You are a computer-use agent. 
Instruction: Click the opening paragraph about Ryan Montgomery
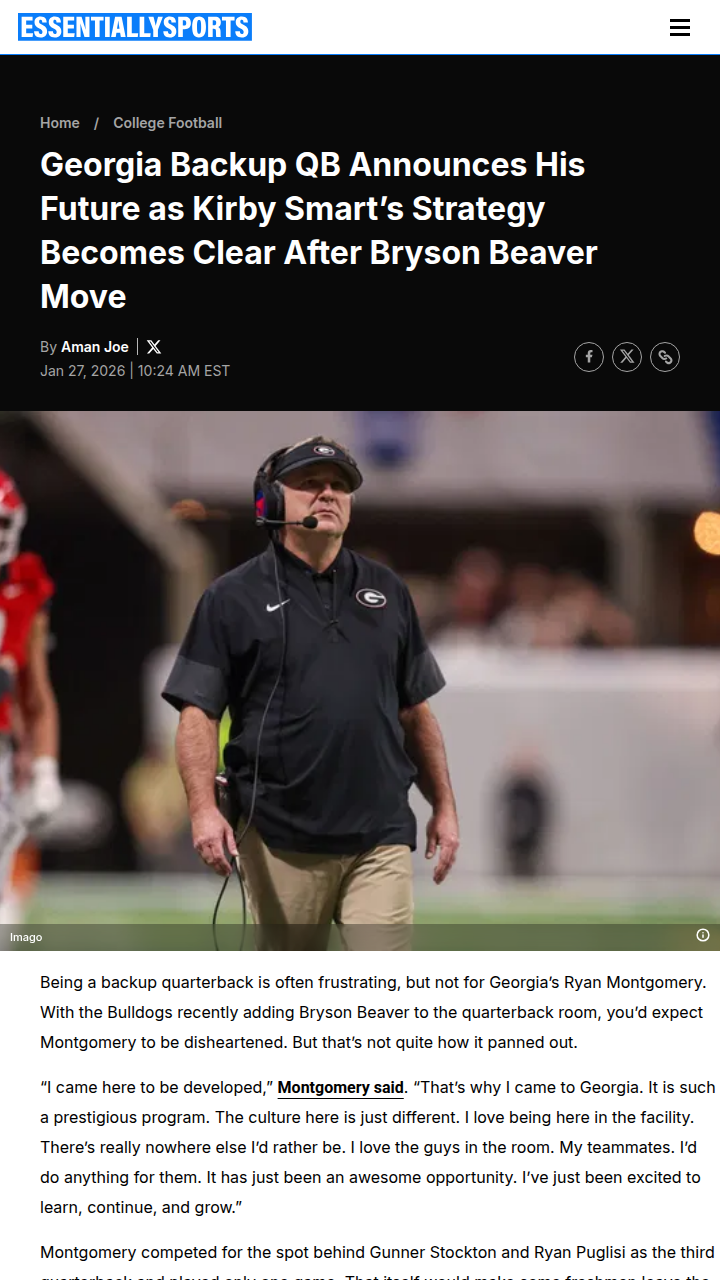tap(373, 1012)
